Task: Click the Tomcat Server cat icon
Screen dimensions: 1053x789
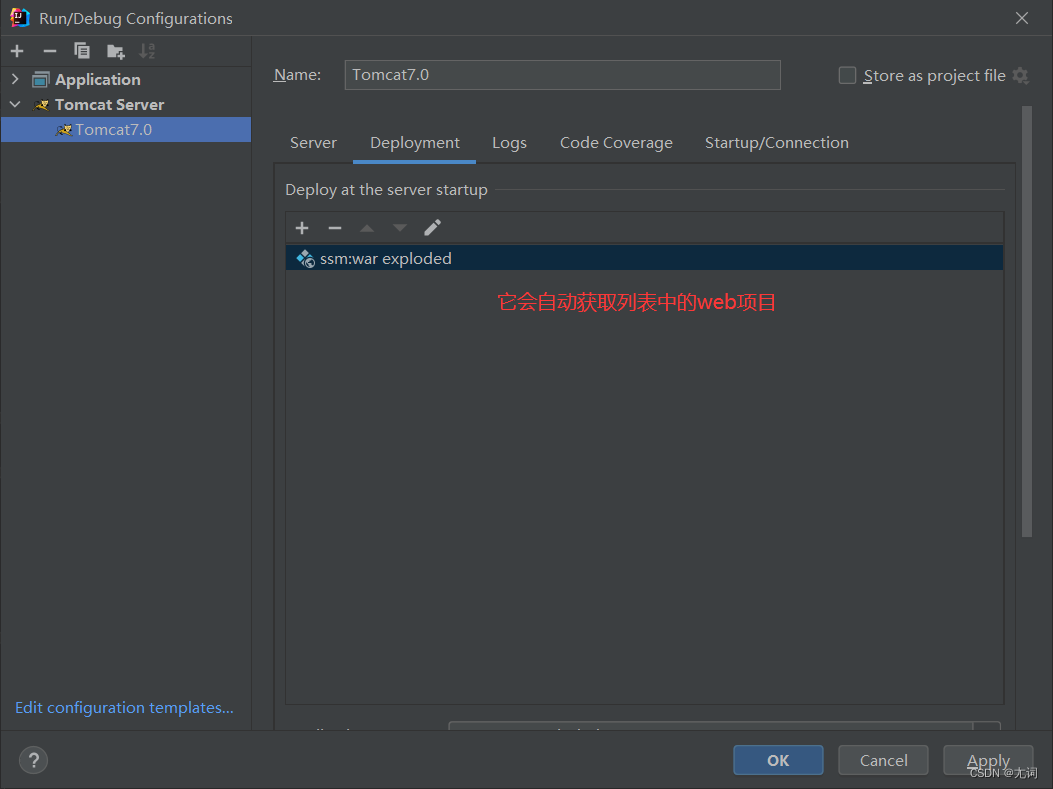Action: pos(42,105)
